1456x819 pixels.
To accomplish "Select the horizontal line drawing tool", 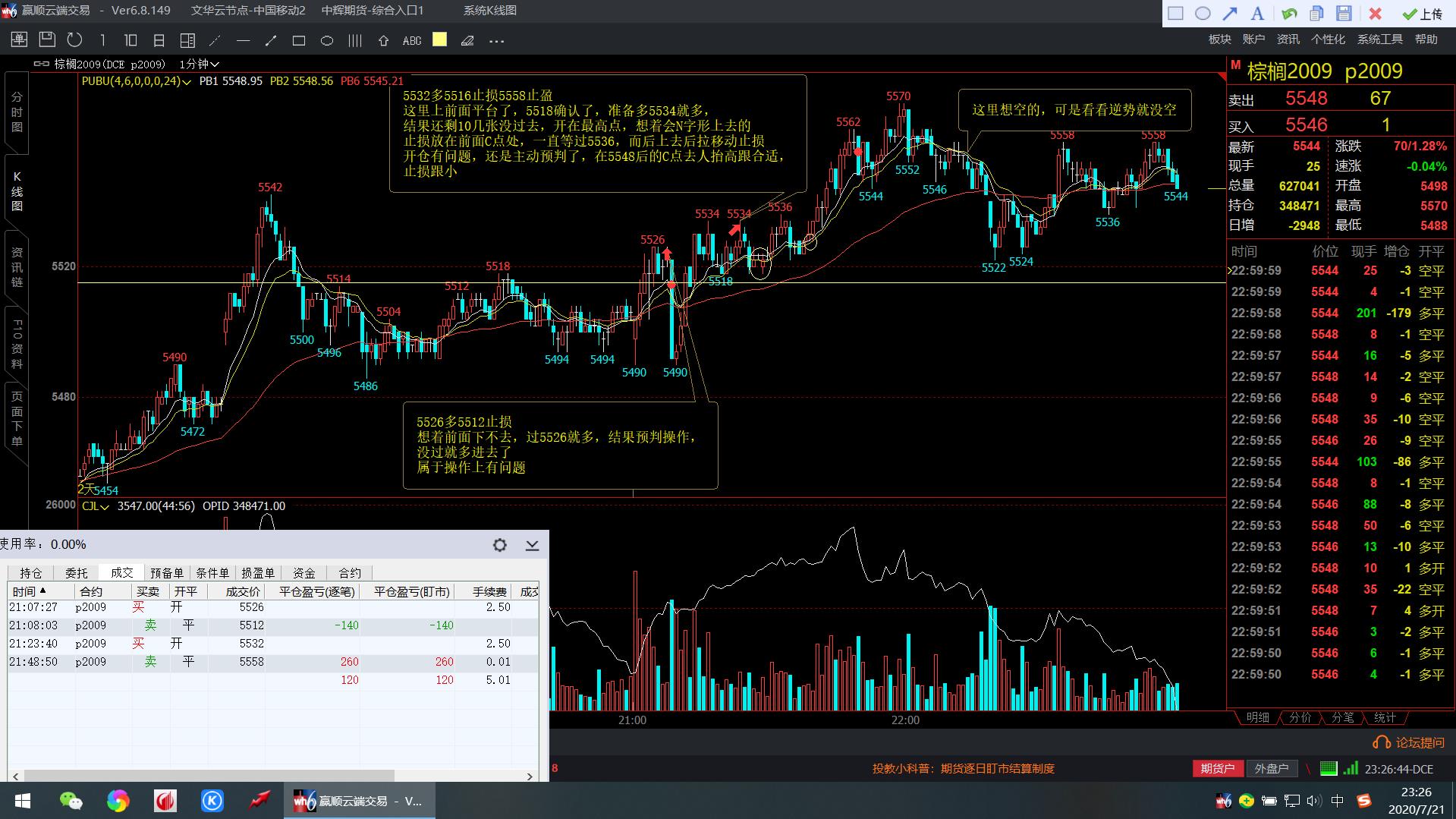I will pyautogui.click(x=243, y=41).
